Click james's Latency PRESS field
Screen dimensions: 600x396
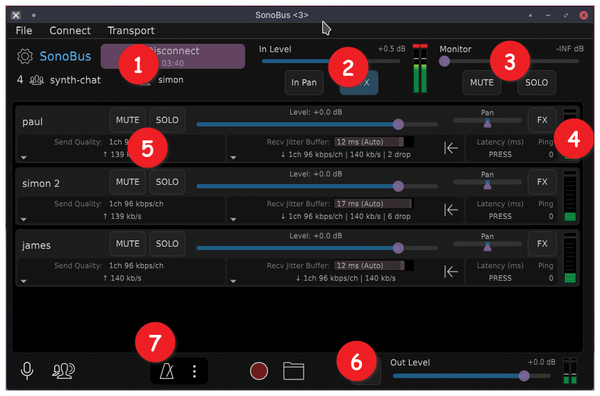500,278
